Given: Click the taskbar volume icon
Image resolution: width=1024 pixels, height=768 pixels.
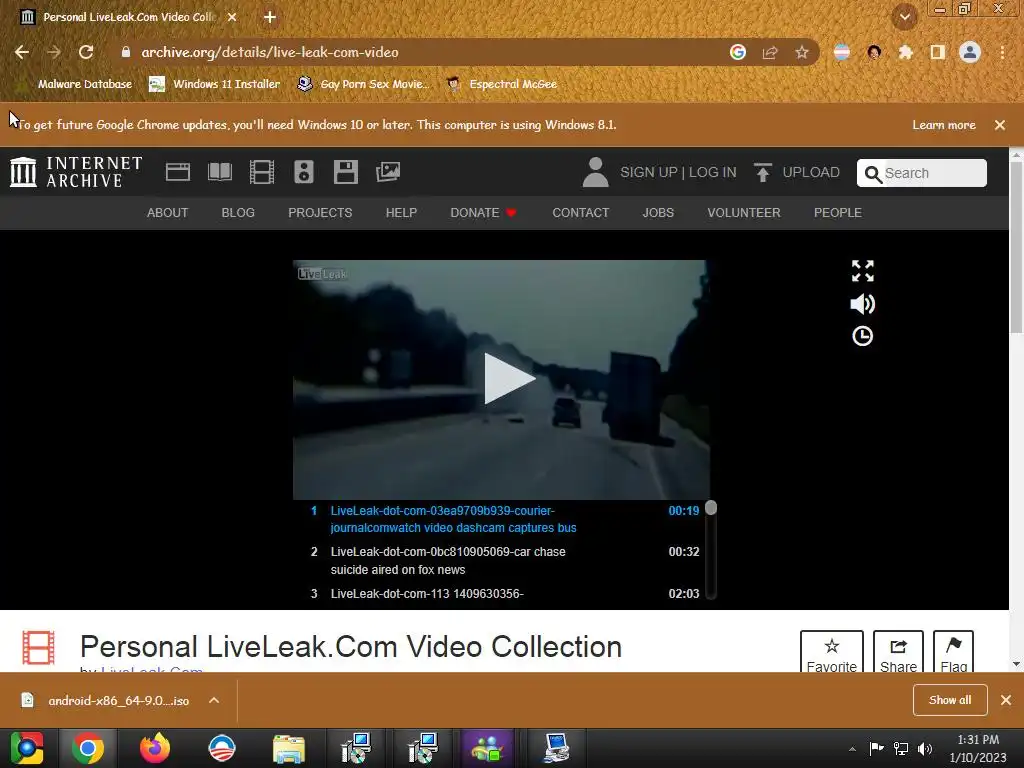Looking at the screenshot, I should [x=925, y=748].
